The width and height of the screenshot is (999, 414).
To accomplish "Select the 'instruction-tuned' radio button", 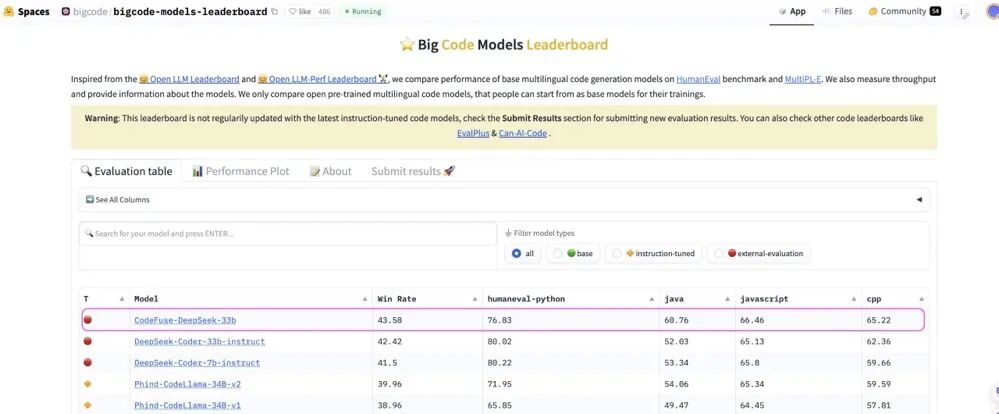I will tap(616, 253).
